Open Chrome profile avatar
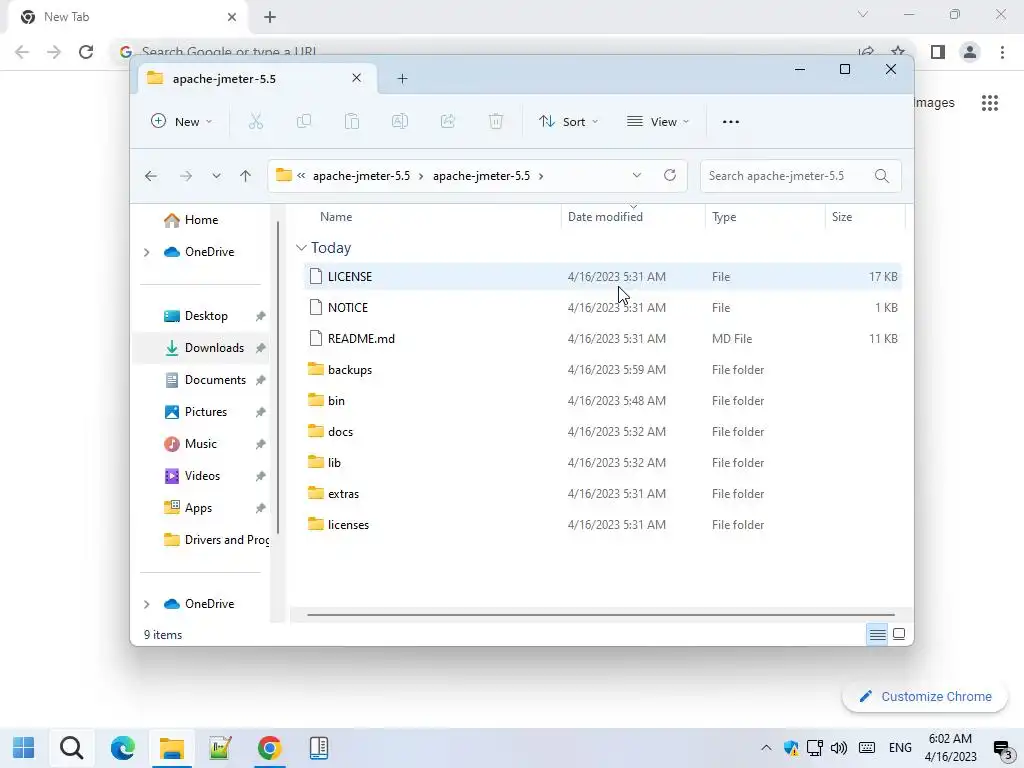 point(970,52)
